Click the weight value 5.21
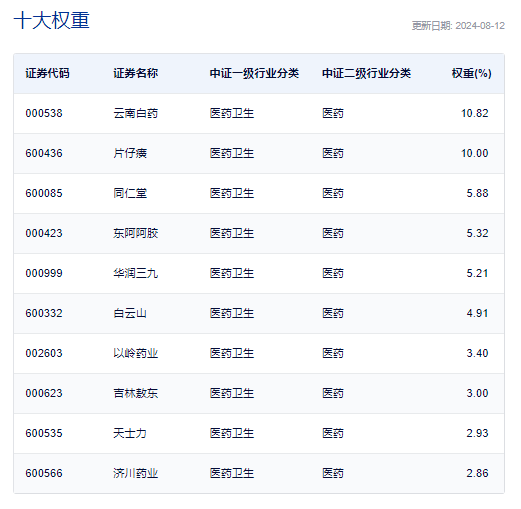521x509 pixels. pyautogui.click(x=477, y=273)
